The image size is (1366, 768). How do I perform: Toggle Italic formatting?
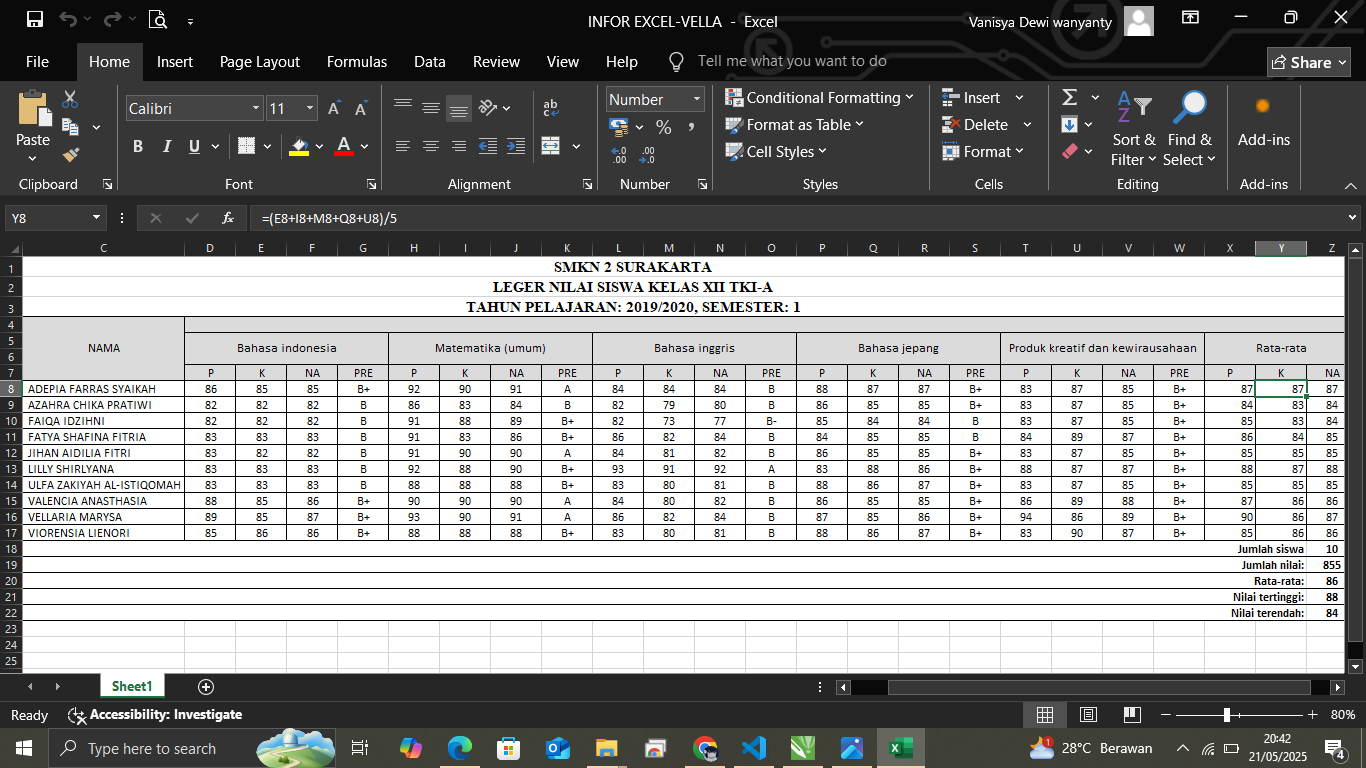tap(166, 146)
